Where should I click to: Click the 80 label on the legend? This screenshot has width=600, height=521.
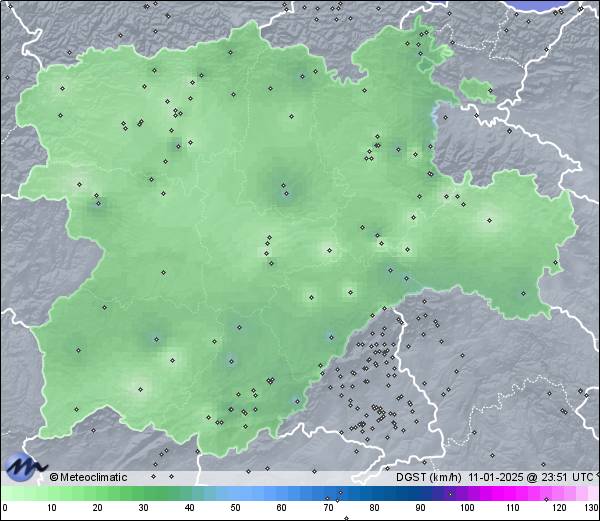374,508
